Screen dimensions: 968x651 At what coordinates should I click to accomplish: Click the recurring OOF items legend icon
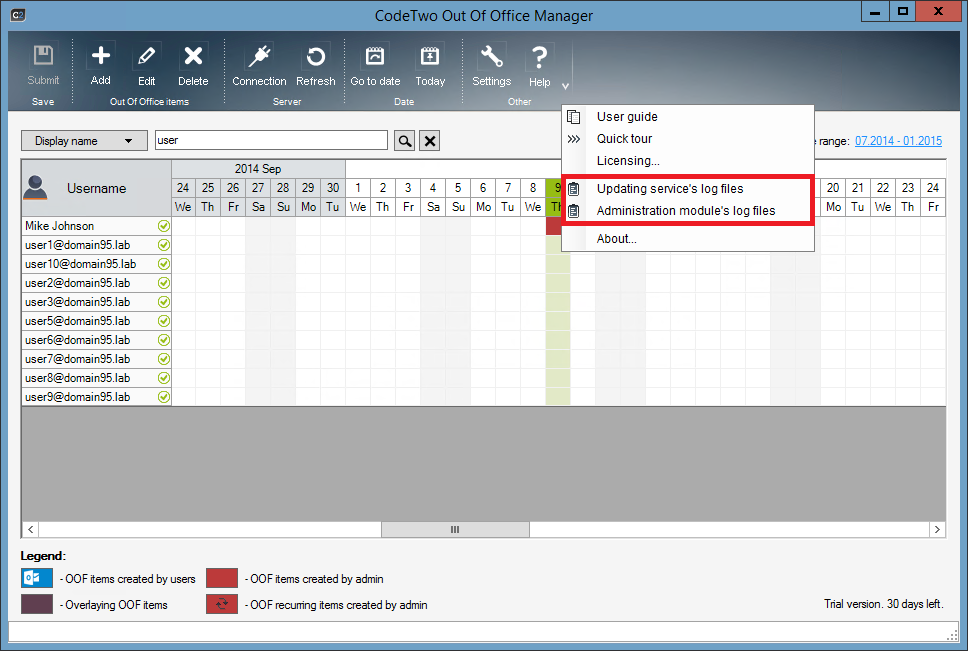click(222, 604)
